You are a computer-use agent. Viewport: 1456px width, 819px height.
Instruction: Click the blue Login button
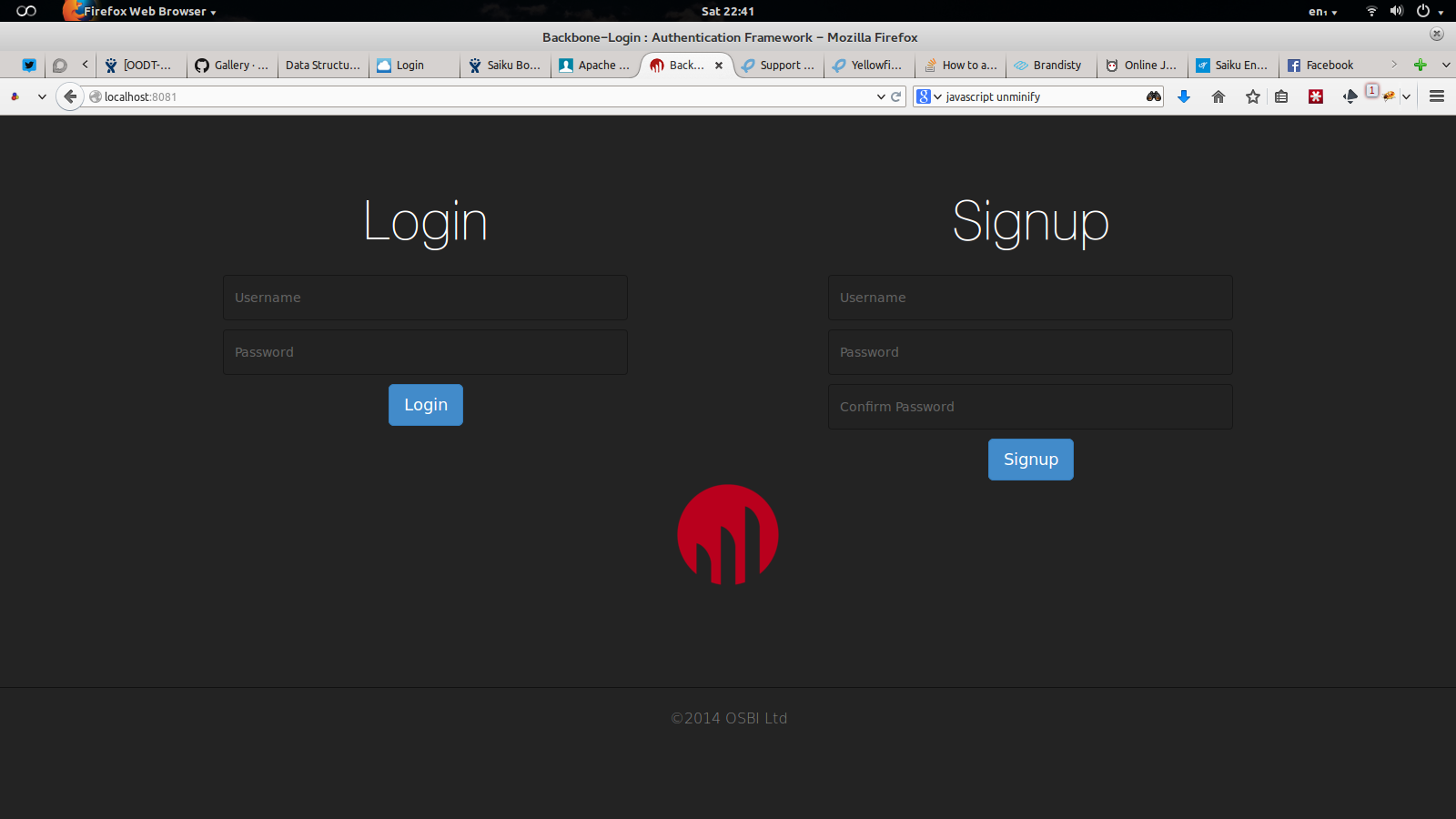(426, 405)
